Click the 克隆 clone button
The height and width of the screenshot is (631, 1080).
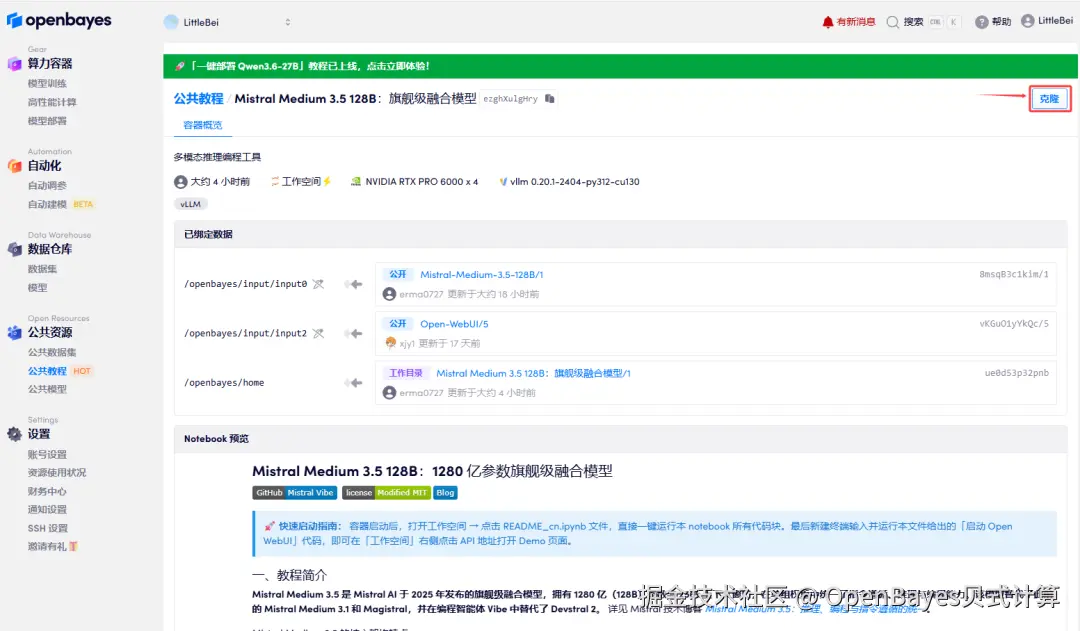1049,99
